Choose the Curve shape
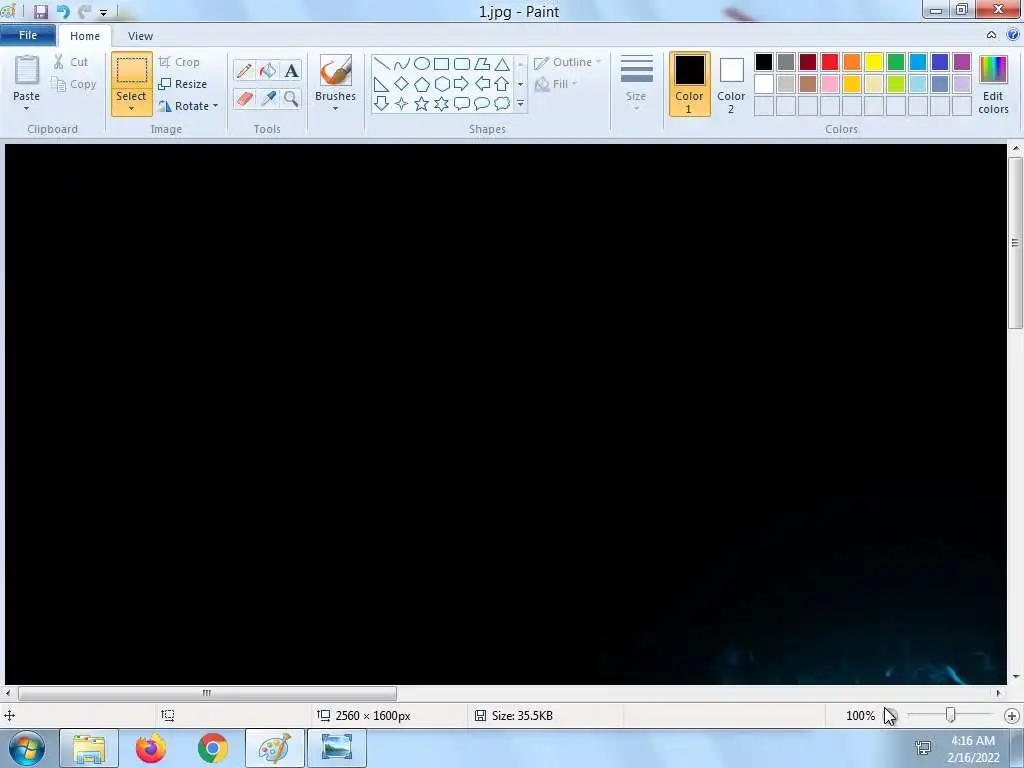 402,63
